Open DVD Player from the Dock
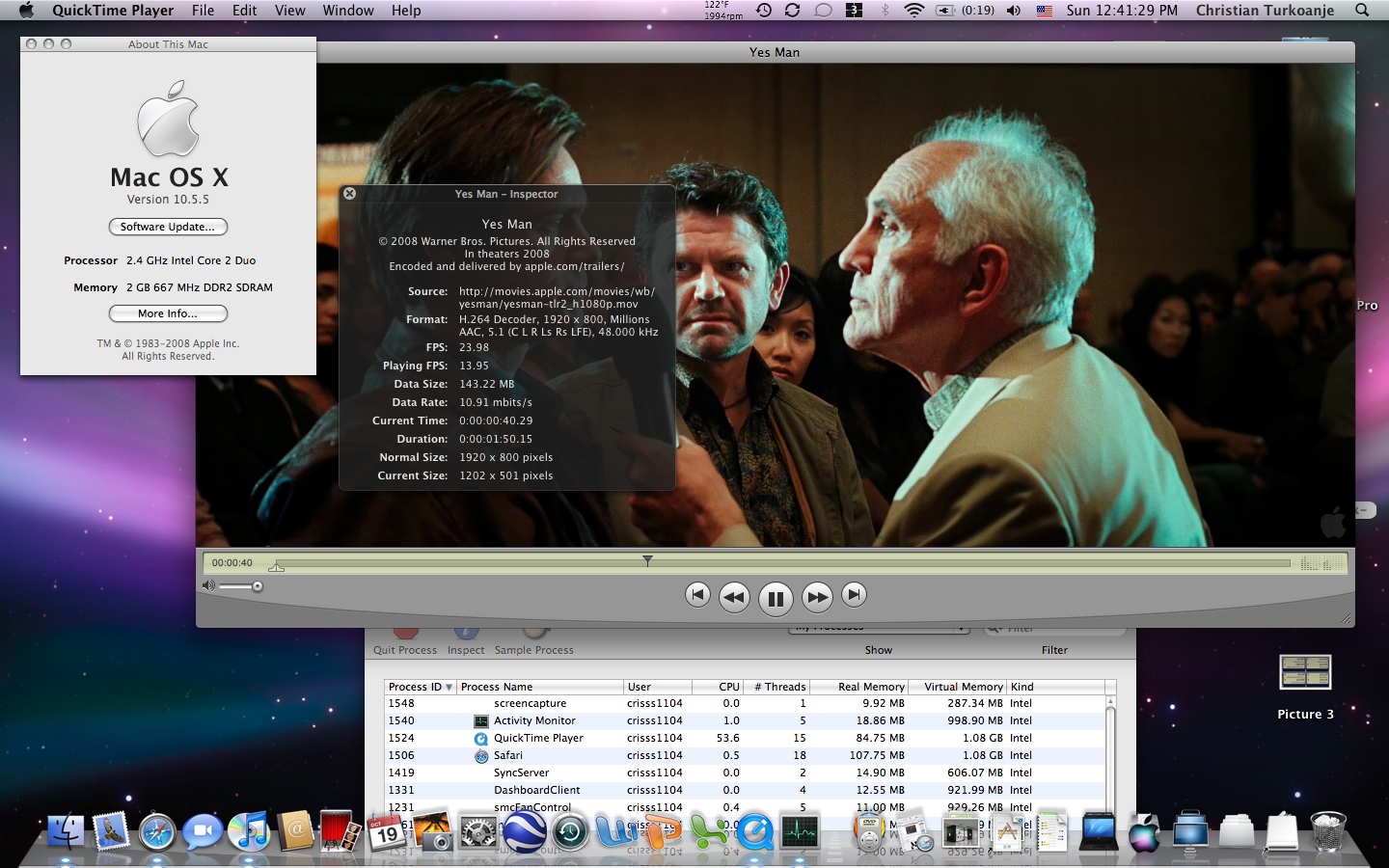Image resolution: width=1389 pixels, height=868 pixels. coord(869,830)
